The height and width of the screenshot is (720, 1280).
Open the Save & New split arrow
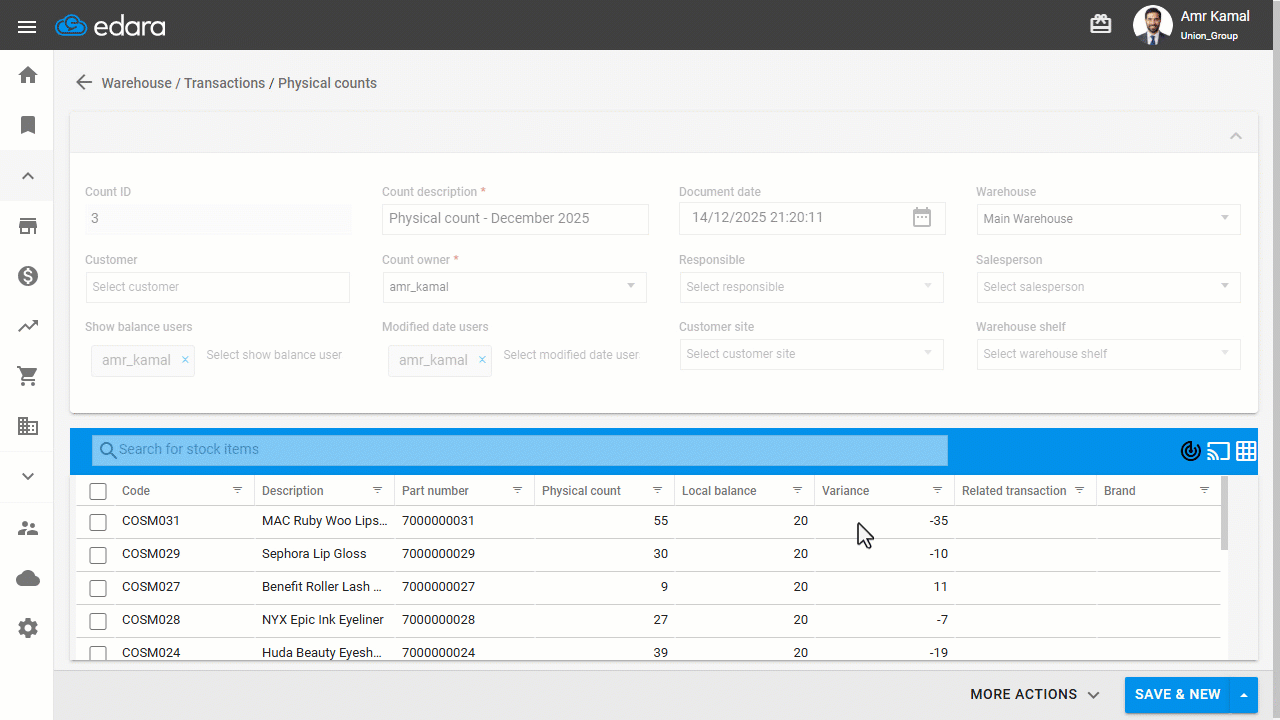click(x=1244, y=695)
